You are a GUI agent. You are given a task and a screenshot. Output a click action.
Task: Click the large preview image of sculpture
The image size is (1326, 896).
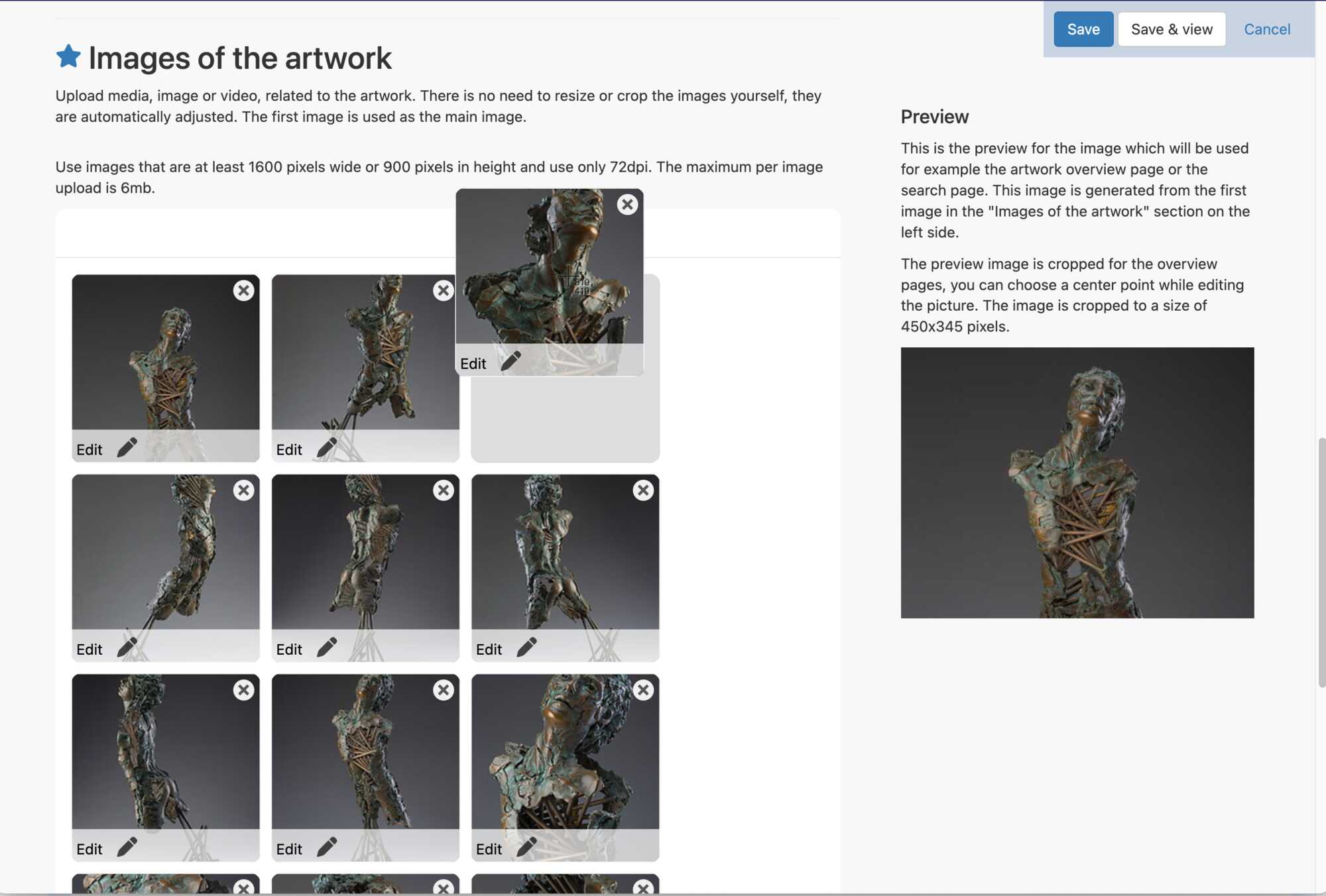(1077, 482)
